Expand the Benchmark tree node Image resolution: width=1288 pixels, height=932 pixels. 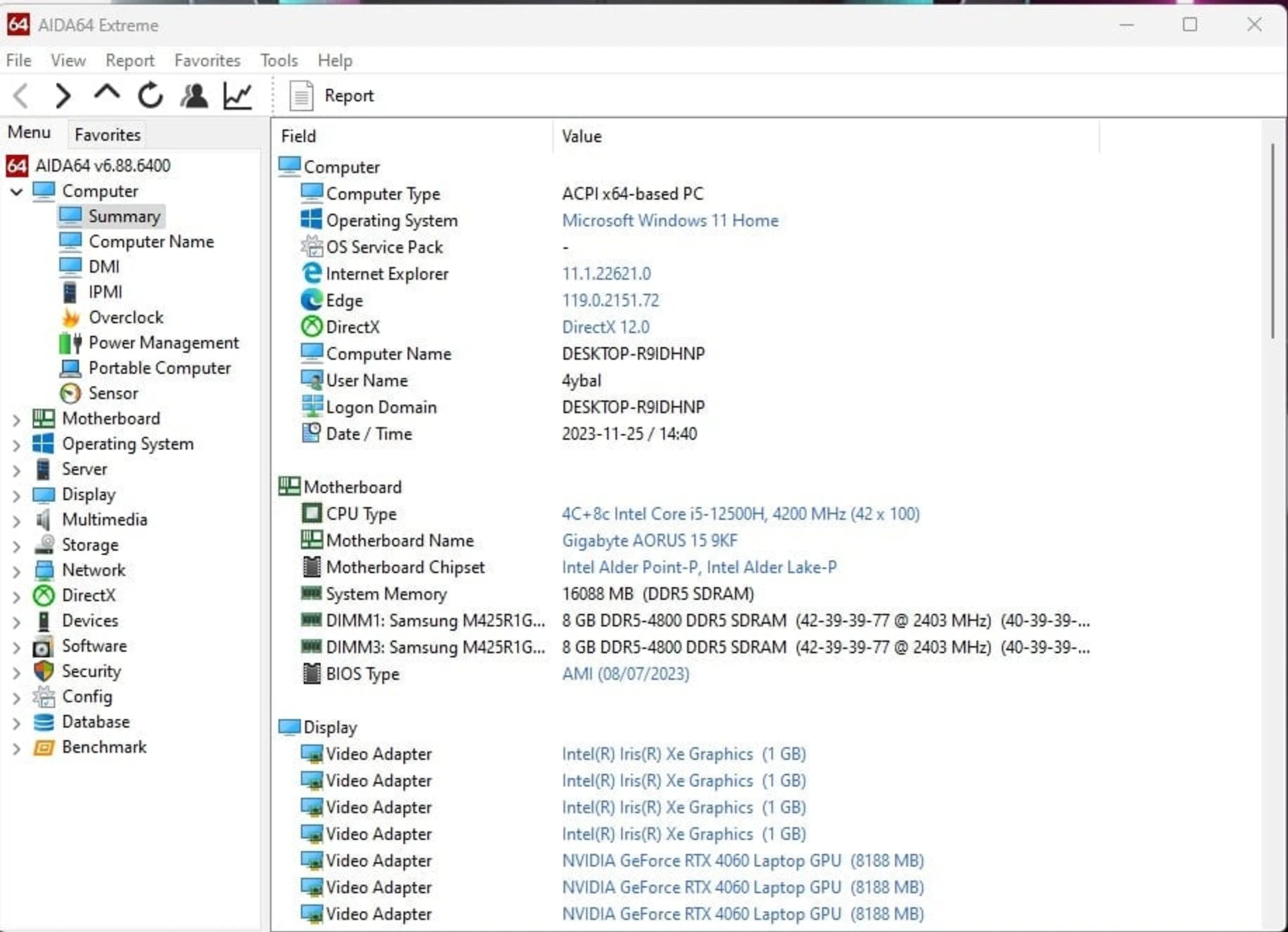coord(17,748)
